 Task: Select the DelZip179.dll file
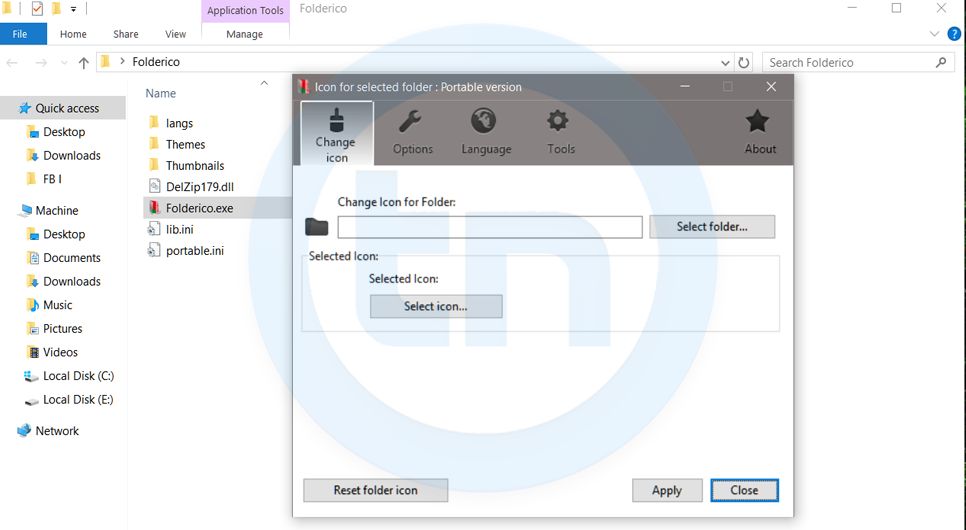tap(200, 187)
